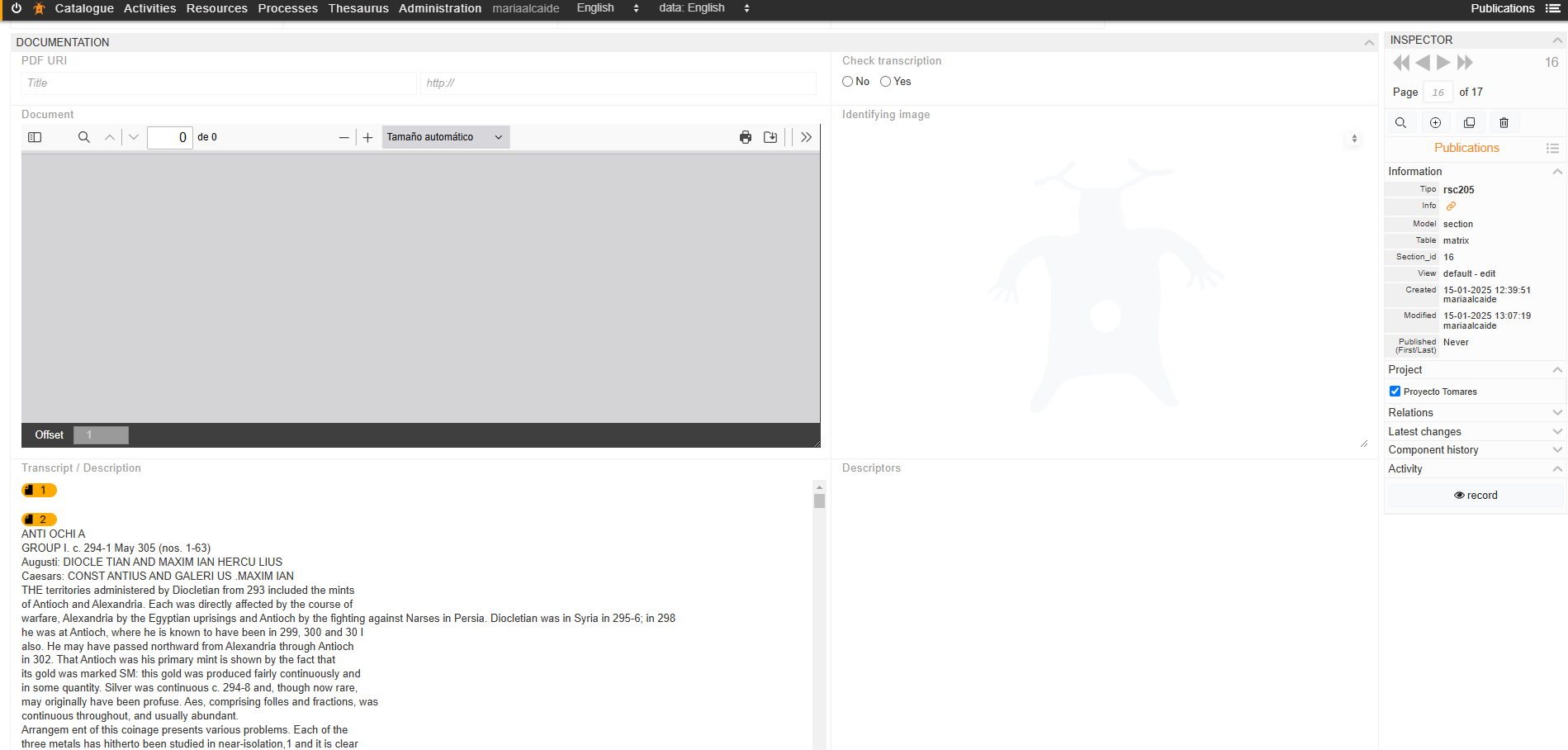This screenshot has height=750, width=1568.
Task: Open the Administration menu
Action: click(x=440, y=8)
